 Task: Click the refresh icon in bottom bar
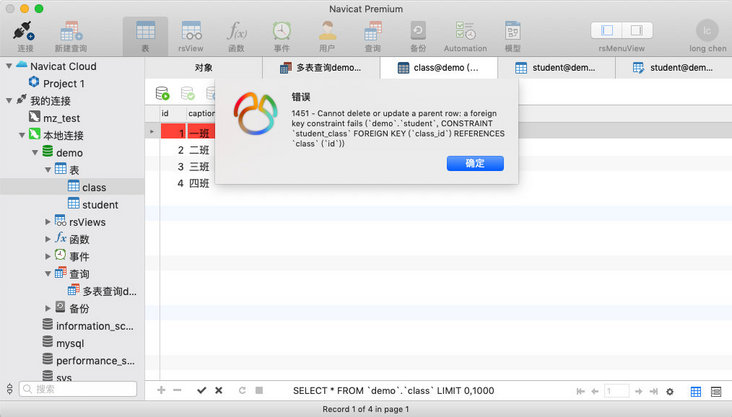tap(242, 390)
